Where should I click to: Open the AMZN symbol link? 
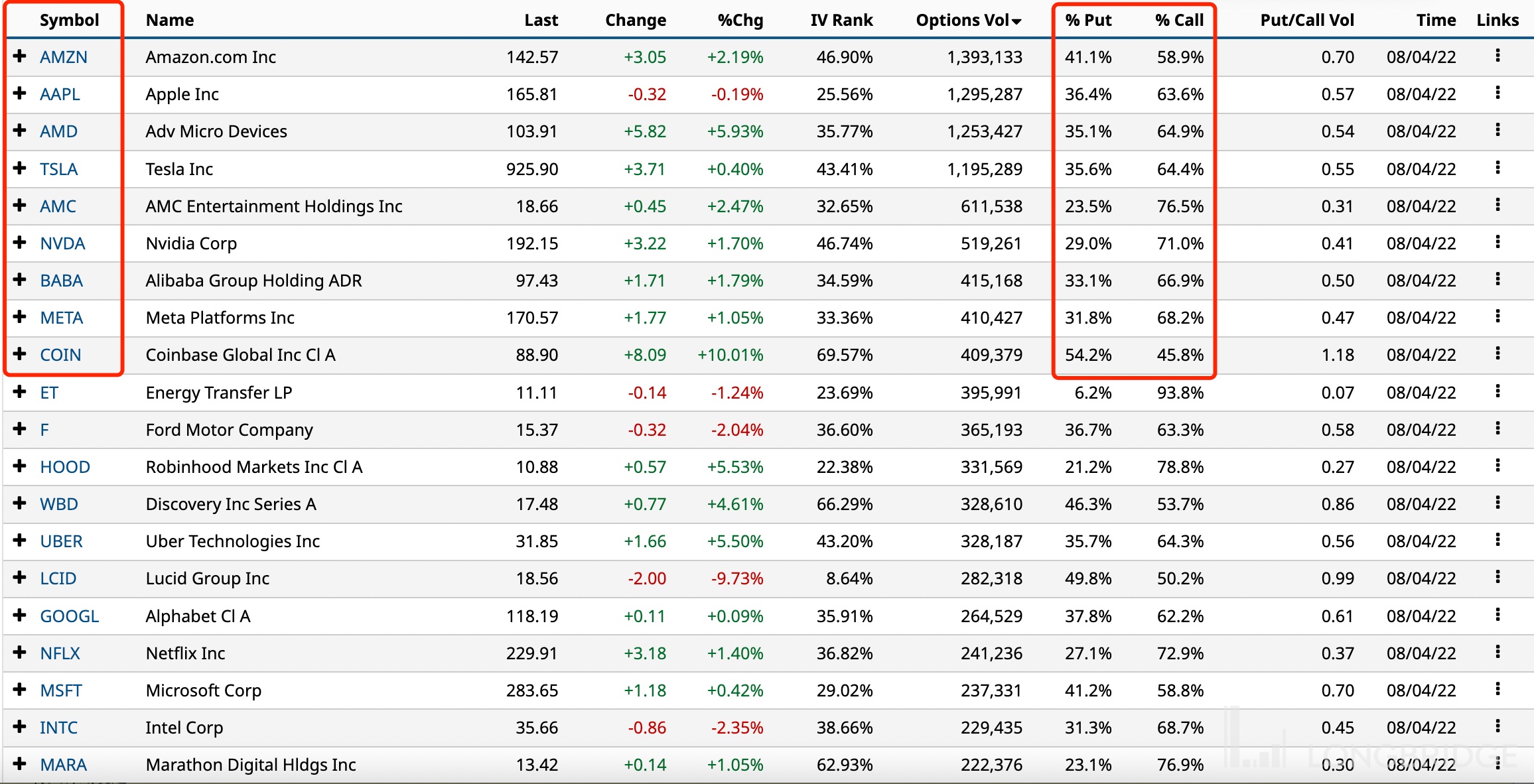coord(64,57)
